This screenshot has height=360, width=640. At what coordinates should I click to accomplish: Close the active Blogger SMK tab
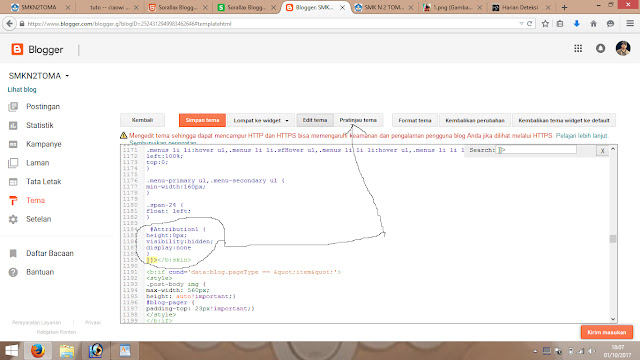tap(342, 7)
